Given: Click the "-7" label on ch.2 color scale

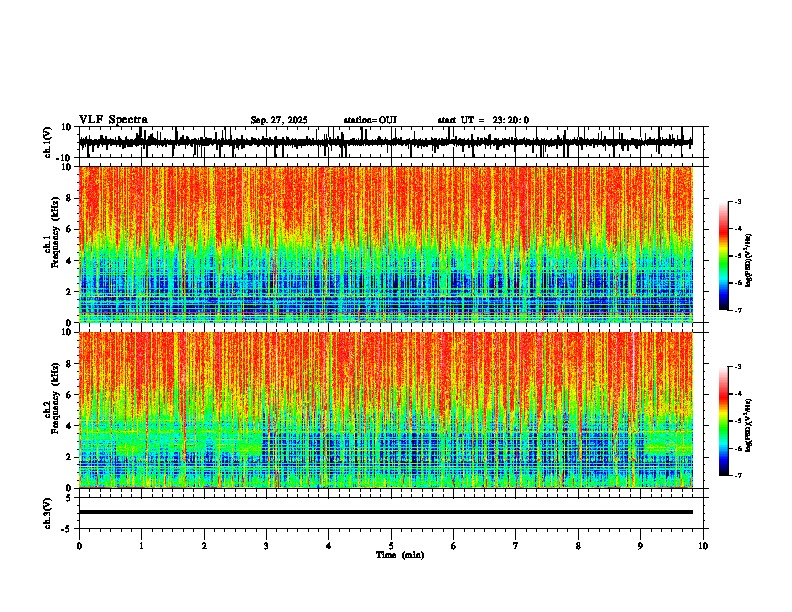Looking at the screenshot, I should click(737, 475).
